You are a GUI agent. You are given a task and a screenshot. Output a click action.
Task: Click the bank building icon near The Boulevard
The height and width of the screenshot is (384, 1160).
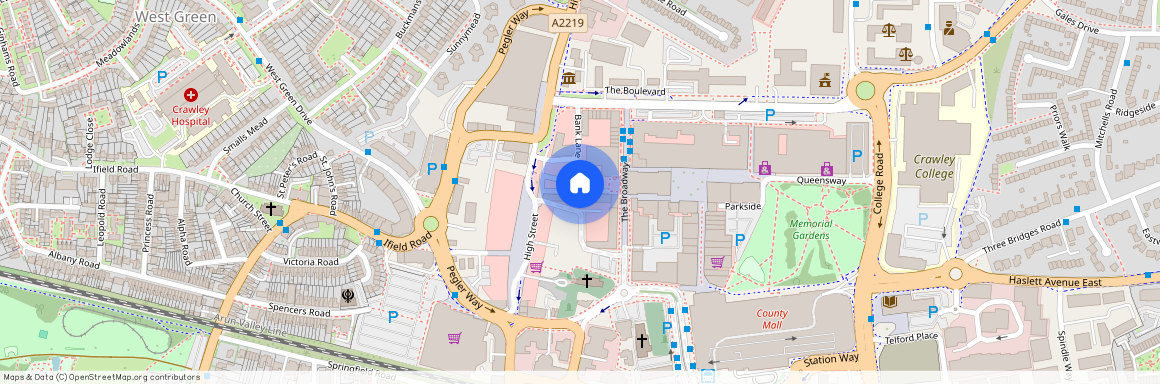pyautogui.click(x=568, y=78)
